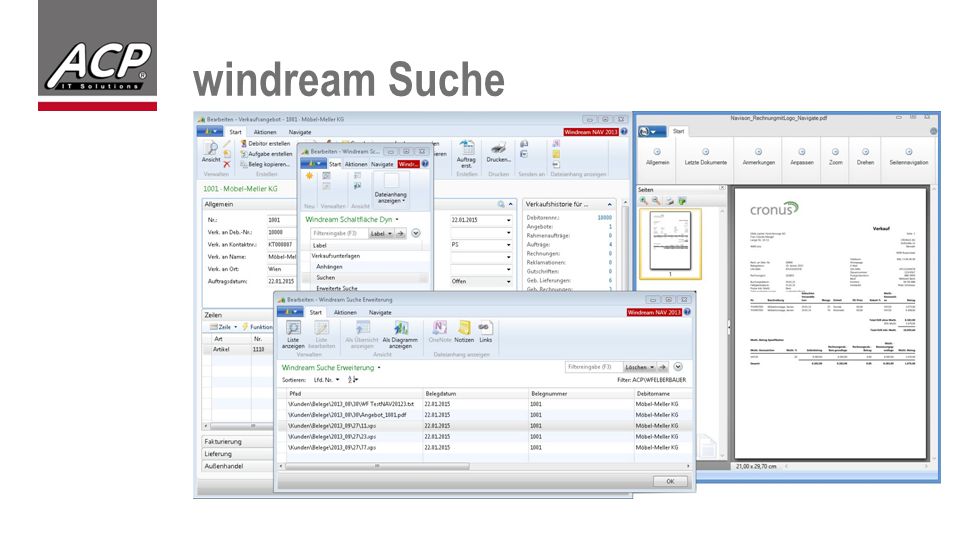Click zoom-in icon in Seiten panel

[x=643, y=200]
